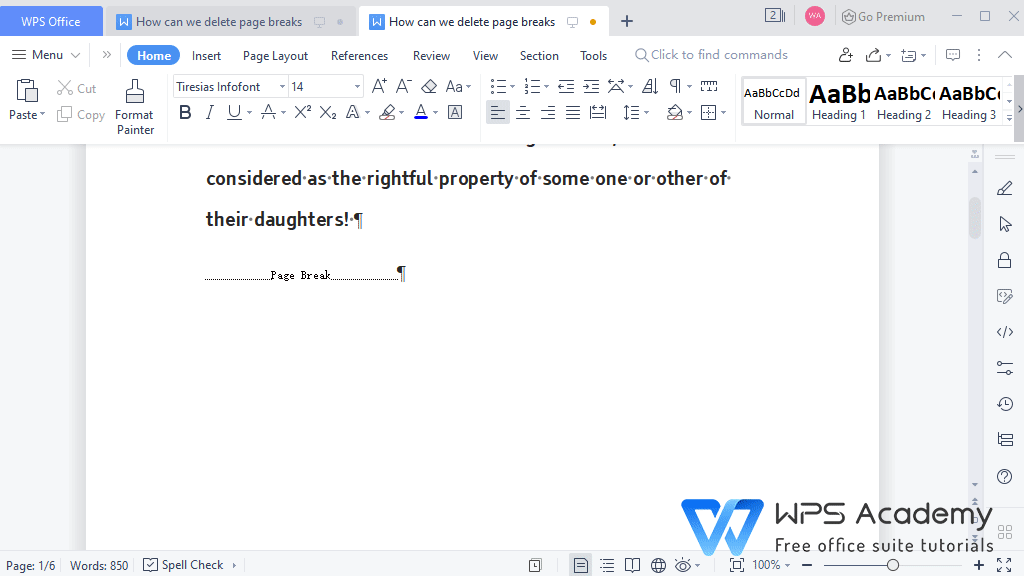Open the history icon in right sidebar
The height and width of the screenshot is (576, 1024).
(x=1004, y=404)
